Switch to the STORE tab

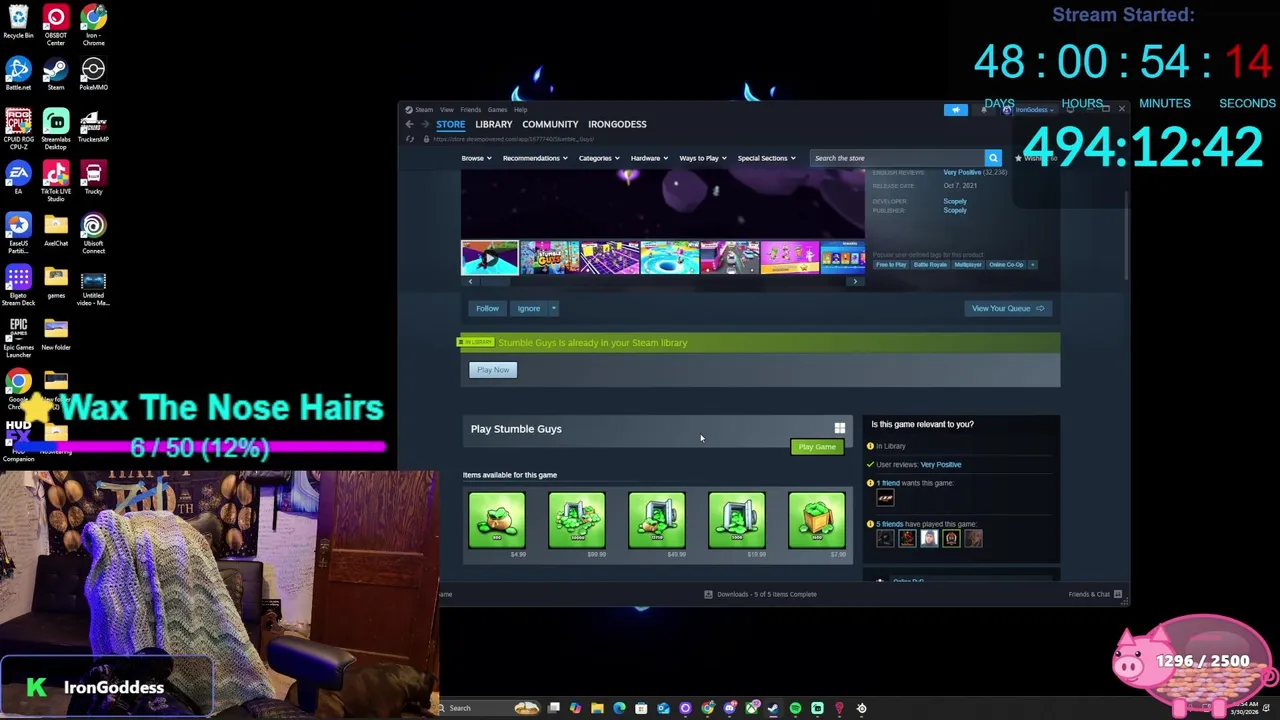click(450, 124)
